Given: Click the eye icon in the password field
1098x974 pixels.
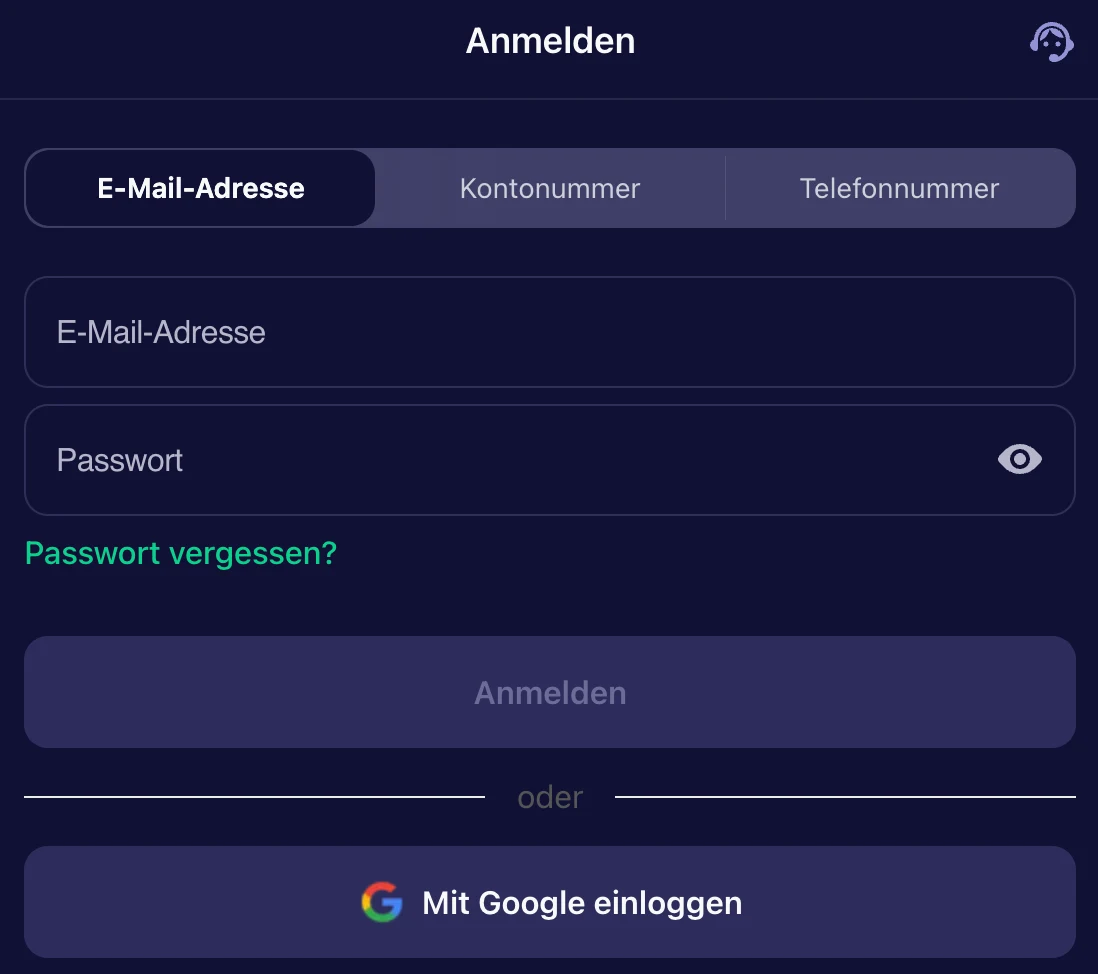Looking at the screenshot, I should [x=1019, y=459].
